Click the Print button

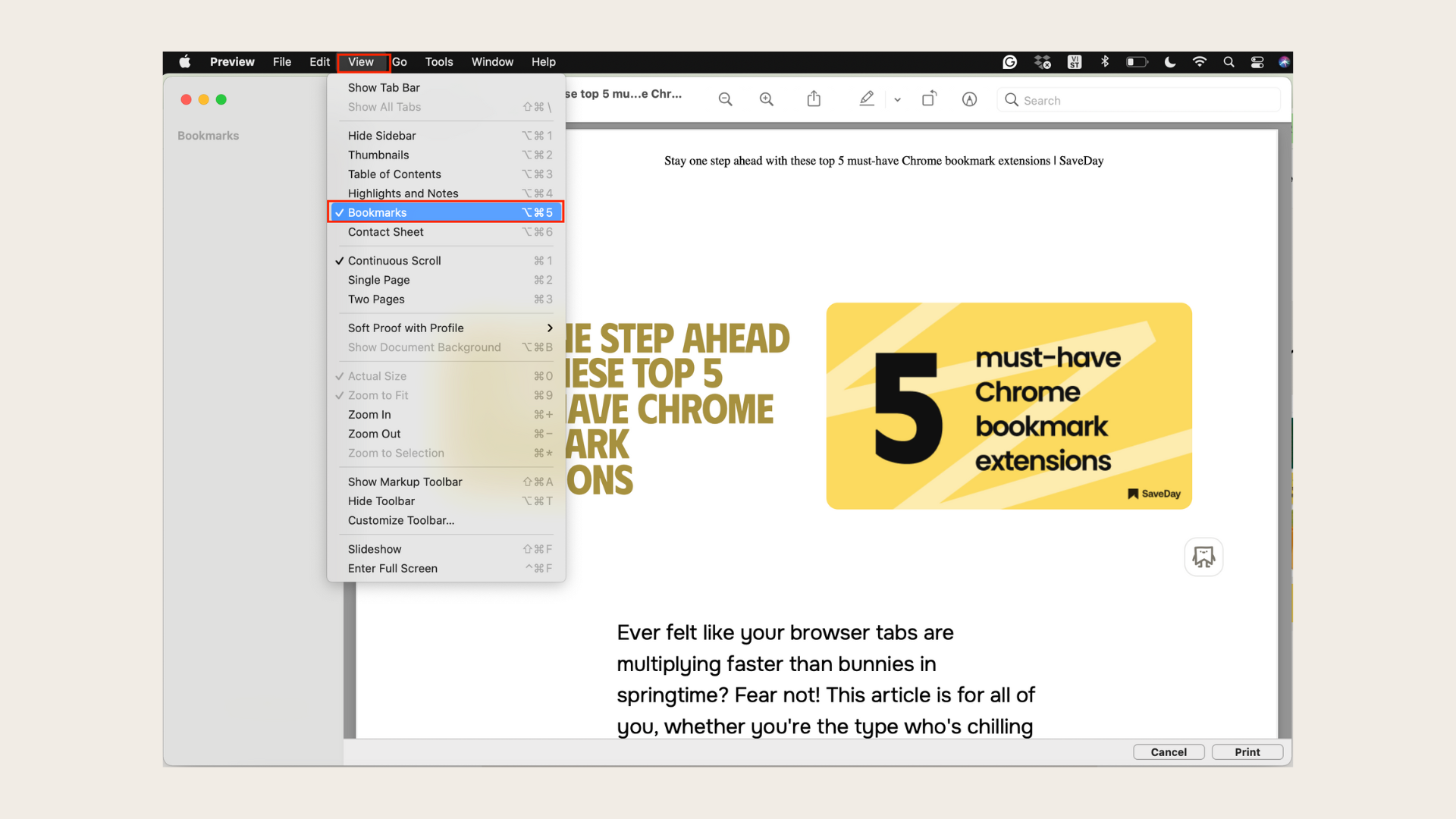pyautogui.click(x=1247, y=751)
